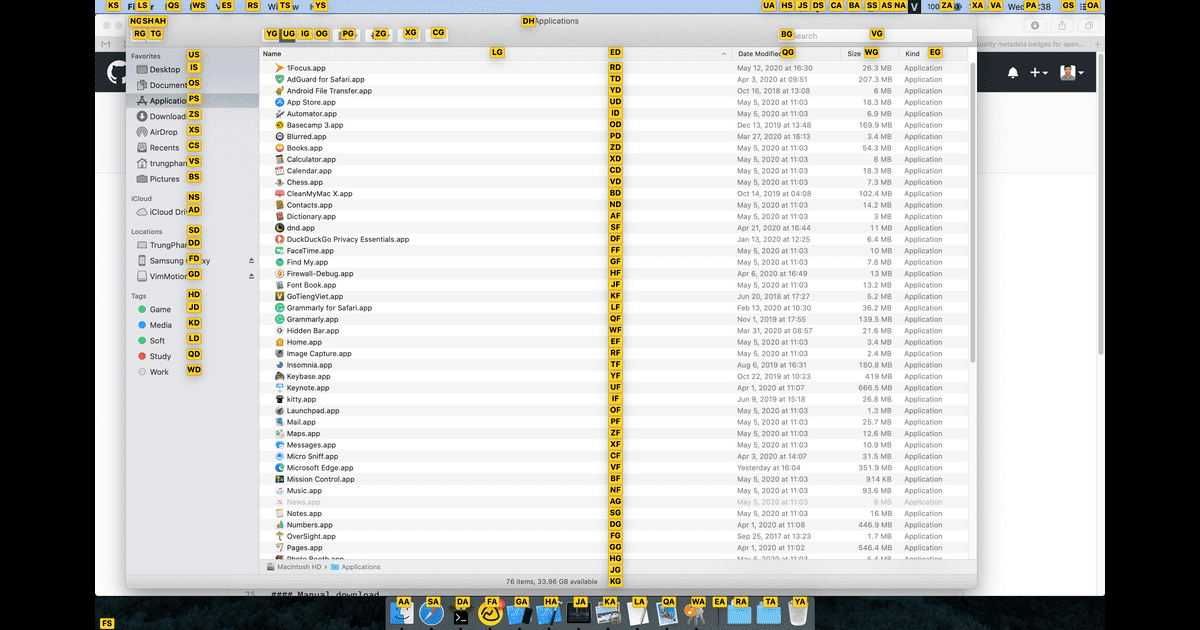The height and width of the screenshot is (630, 1200).
Task: Click the 1Focus.app orange arrow icon
Action: (x=279, y=68)
